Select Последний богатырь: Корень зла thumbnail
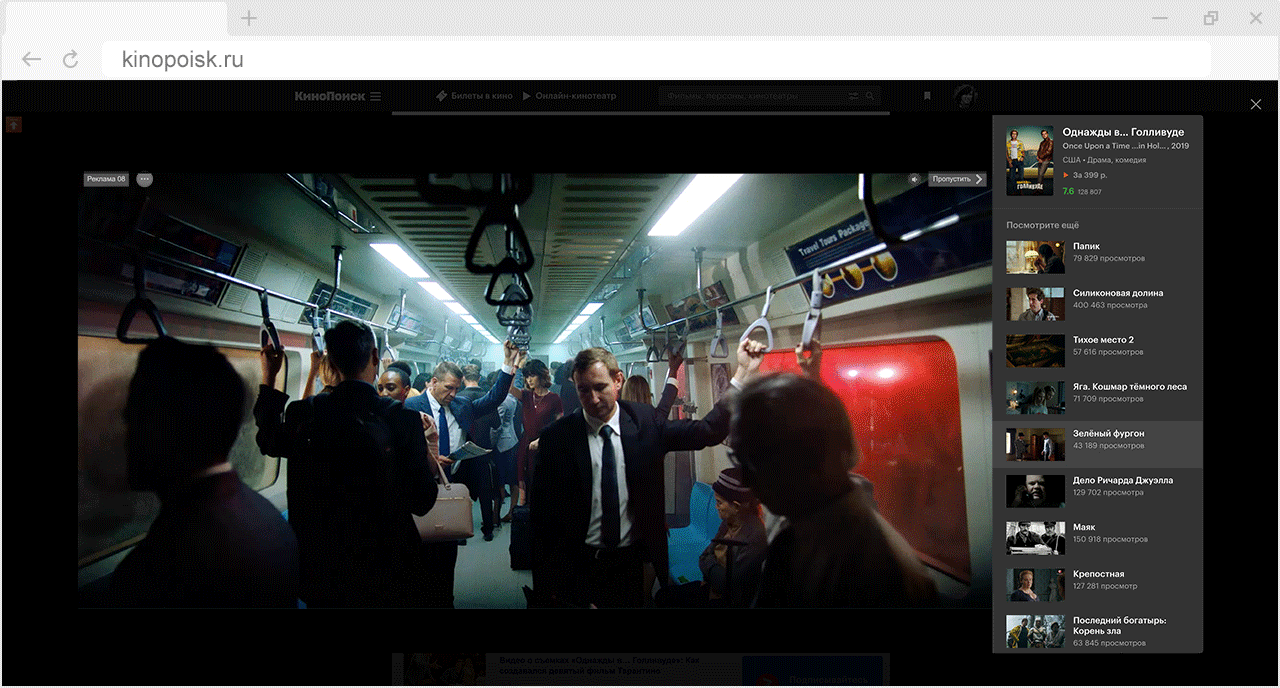 click(x=1036, y=631)
